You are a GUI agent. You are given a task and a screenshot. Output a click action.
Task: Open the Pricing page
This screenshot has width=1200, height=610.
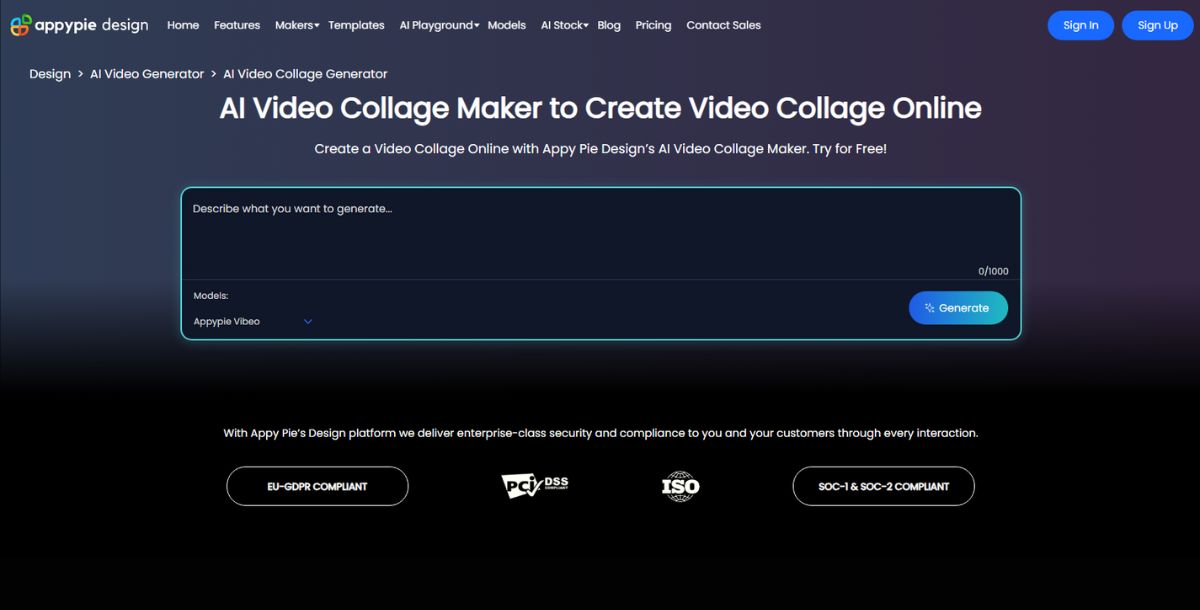[x=653, y=25]
